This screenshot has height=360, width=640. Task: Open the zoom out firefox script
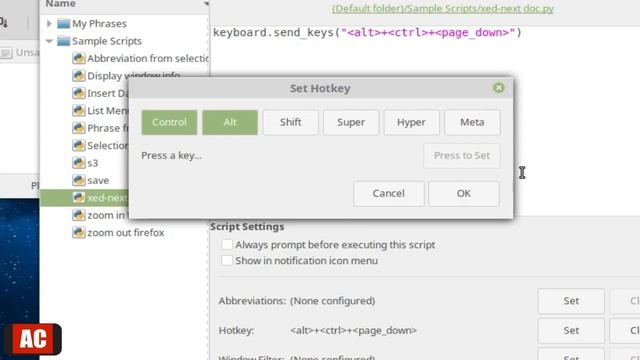click(x=126, y=233)
